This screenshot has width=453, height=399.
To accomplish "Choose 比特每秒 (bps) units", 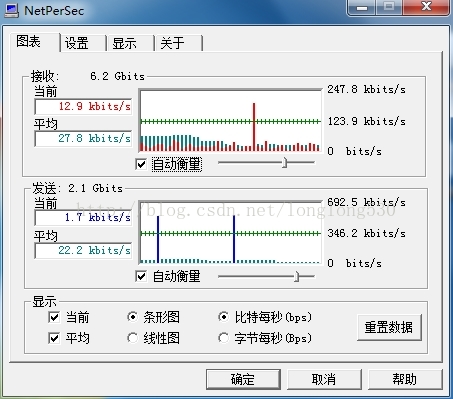I will tap(223, 317).
